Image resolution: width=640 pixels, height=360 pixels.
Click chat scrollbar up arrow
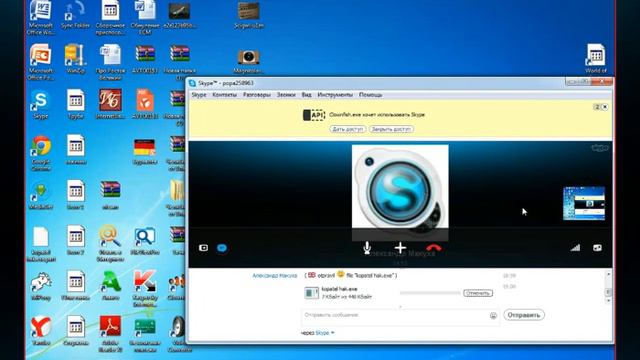608,274
